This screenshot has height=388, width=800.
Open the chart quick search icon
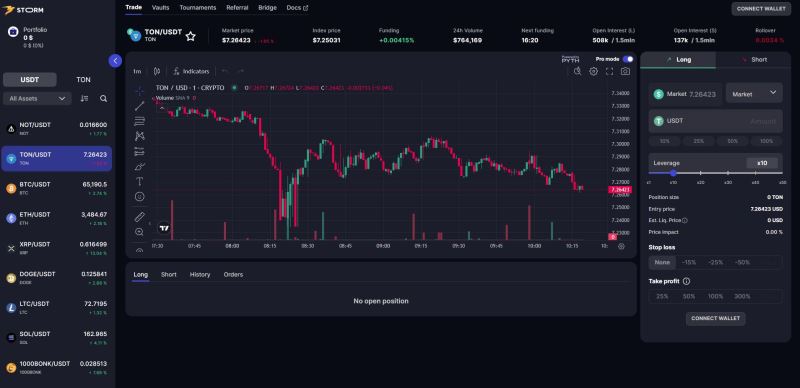[x=578, y=71]
